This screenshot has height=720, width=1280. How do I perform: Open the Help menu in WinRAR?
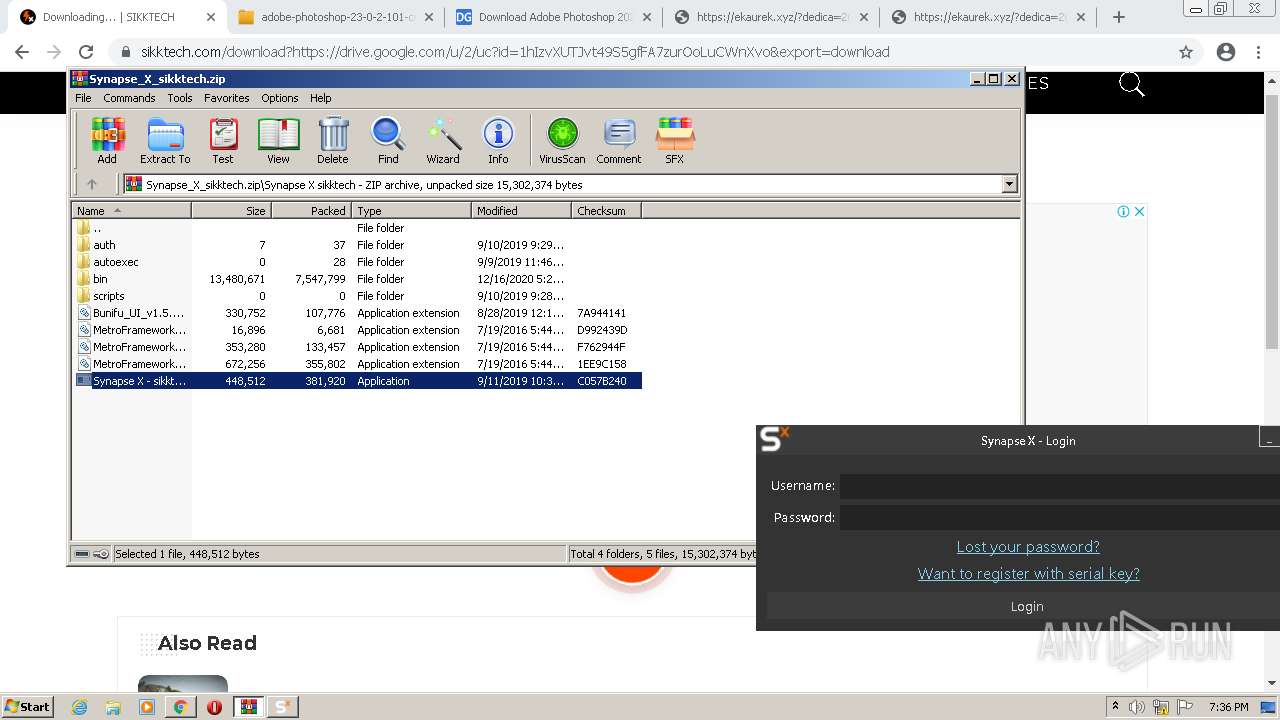321,98
